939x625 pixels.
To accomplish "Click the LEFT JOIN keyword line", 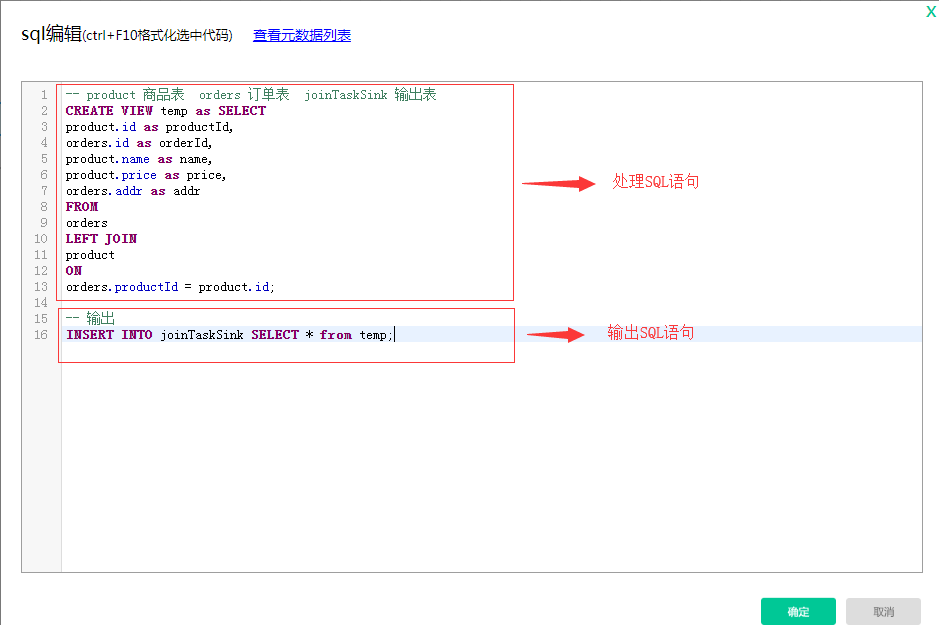I will tap(101, 239).
